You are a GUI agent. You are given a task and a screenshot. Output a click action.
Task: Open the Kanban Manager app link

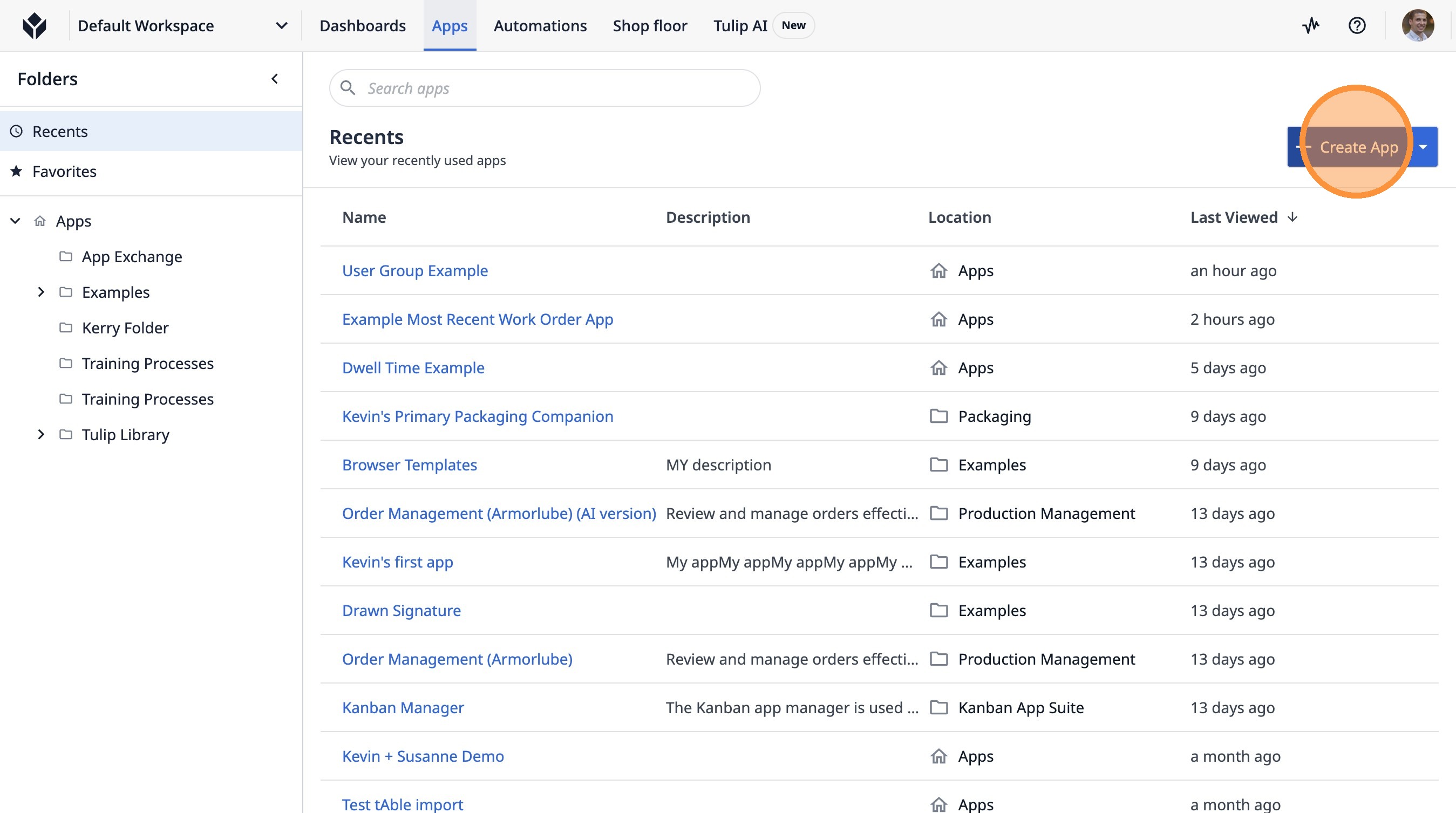[x=403, y=707]
